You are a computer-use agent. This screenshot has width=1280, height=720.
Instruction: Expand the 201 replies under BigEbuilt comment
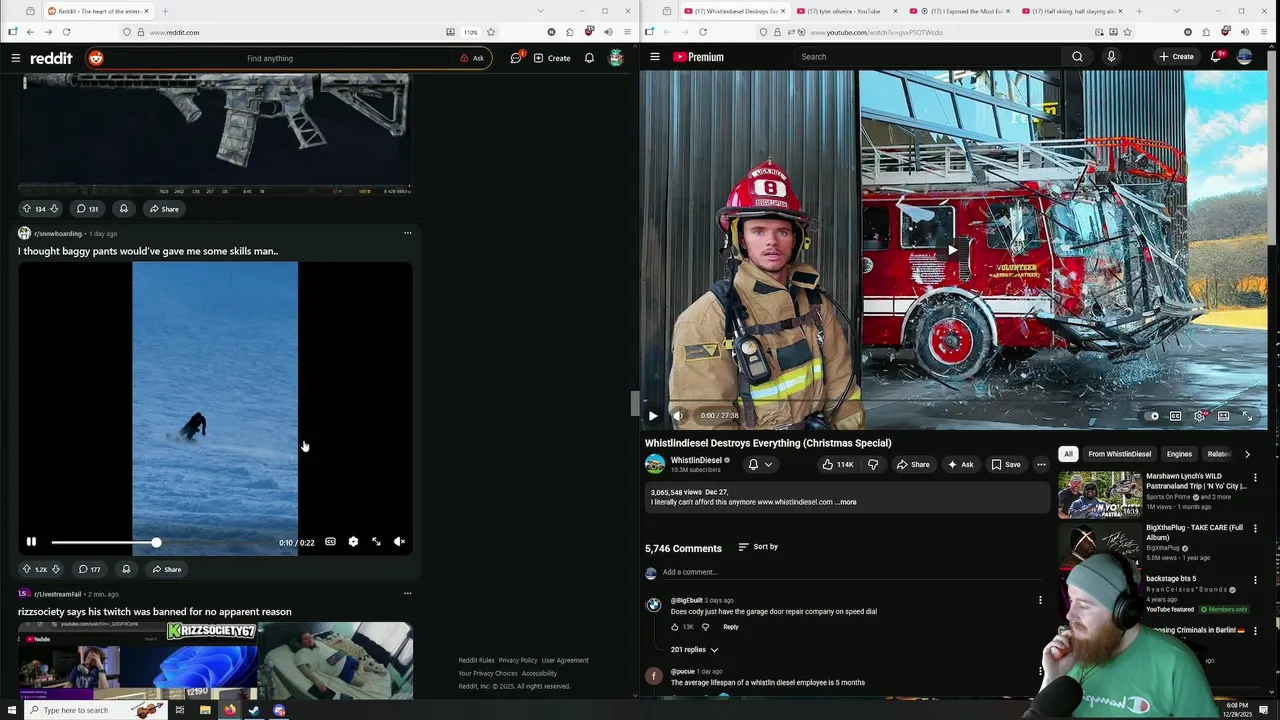694,650
